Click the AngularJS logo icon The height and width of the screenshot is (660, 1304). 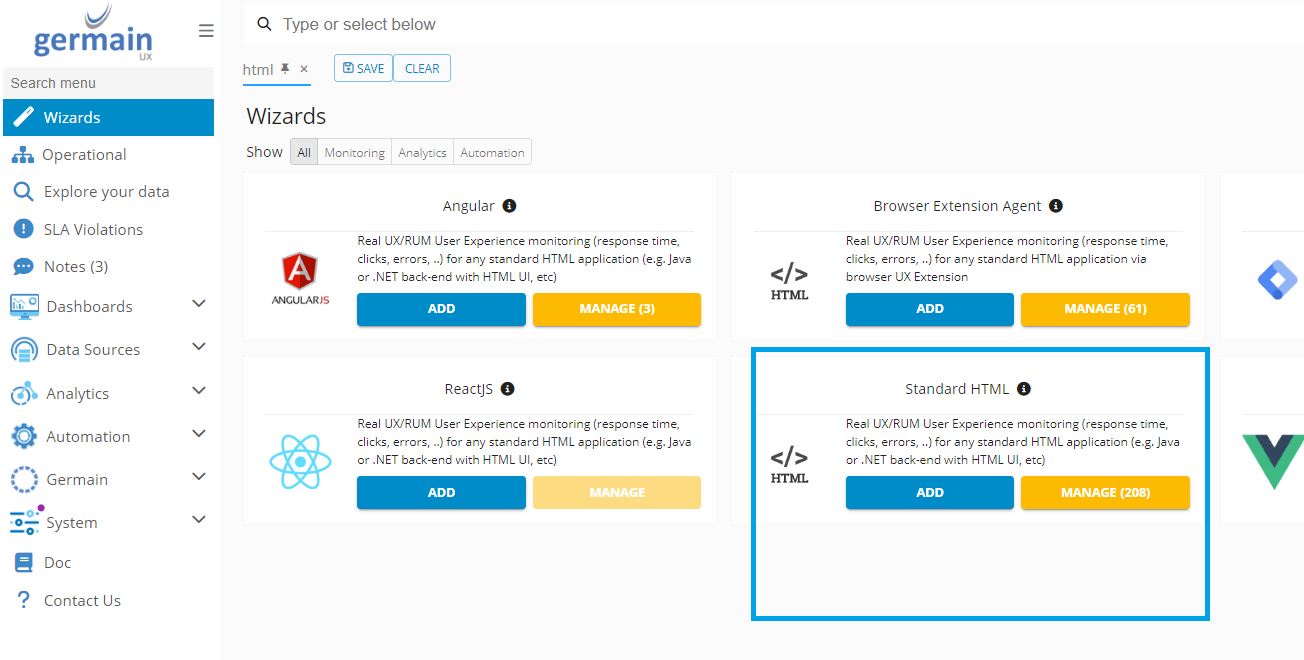click(x=300, y=279)
